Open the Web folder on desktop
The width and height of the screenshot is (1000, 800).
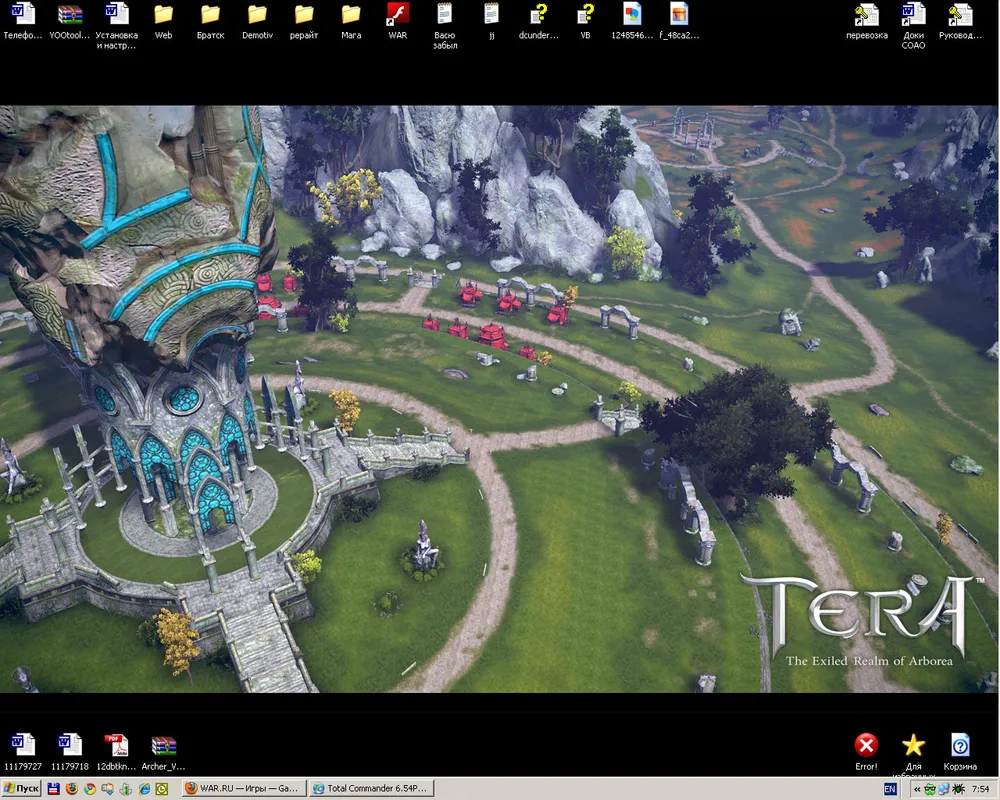pos(163,15)
